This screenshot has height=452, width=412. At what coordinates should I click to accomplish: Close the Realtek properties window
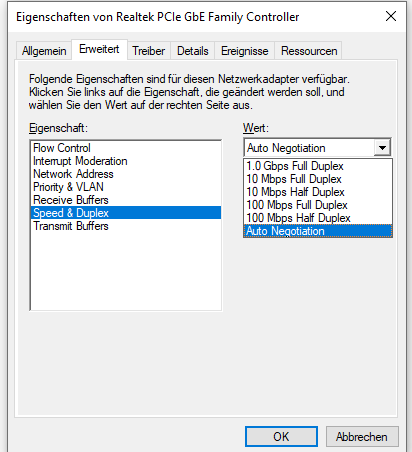click(391, 16)
